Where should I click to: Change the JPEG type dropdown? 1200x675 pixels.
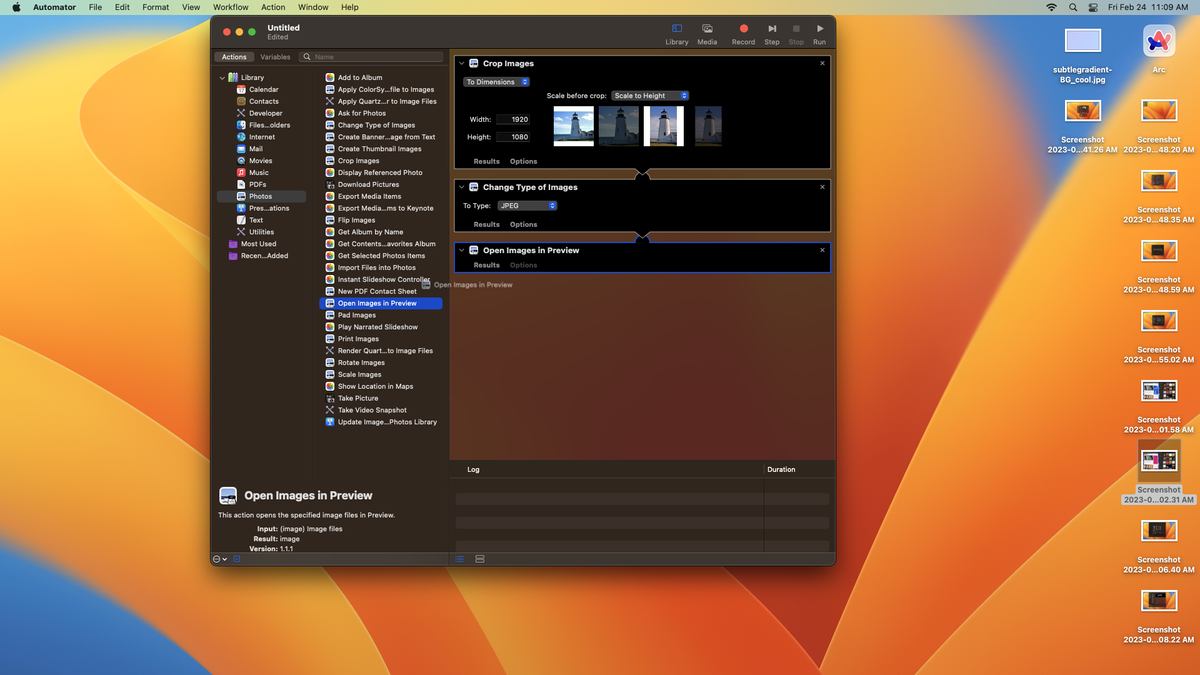click(527, 205)
